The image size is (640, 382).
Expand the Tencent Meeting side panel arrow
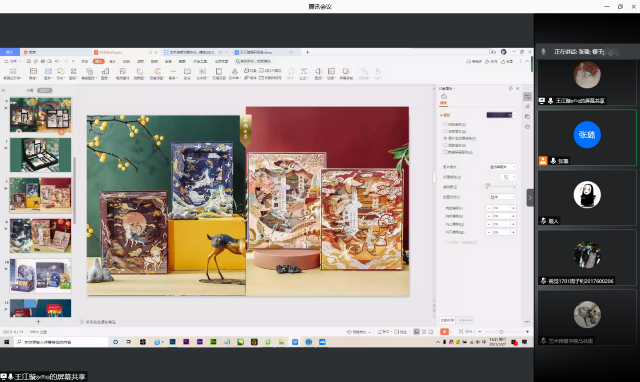[x=530, y=198]
